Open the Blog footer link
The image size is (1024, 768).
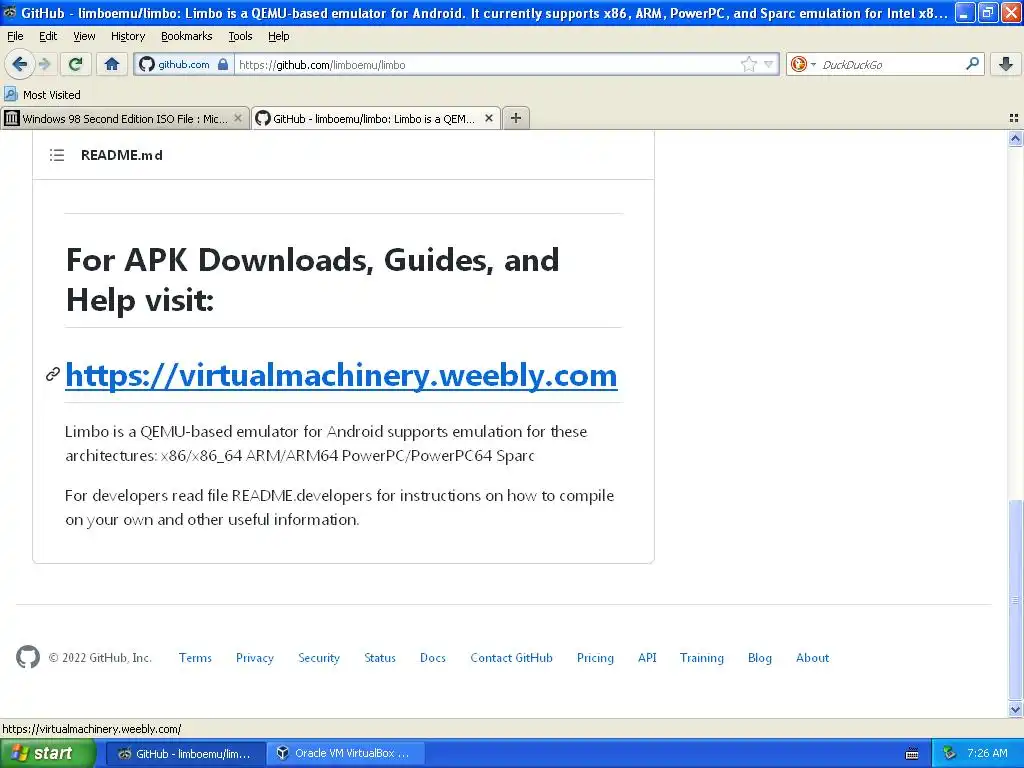pyautogui.click(x=760, y=658)
